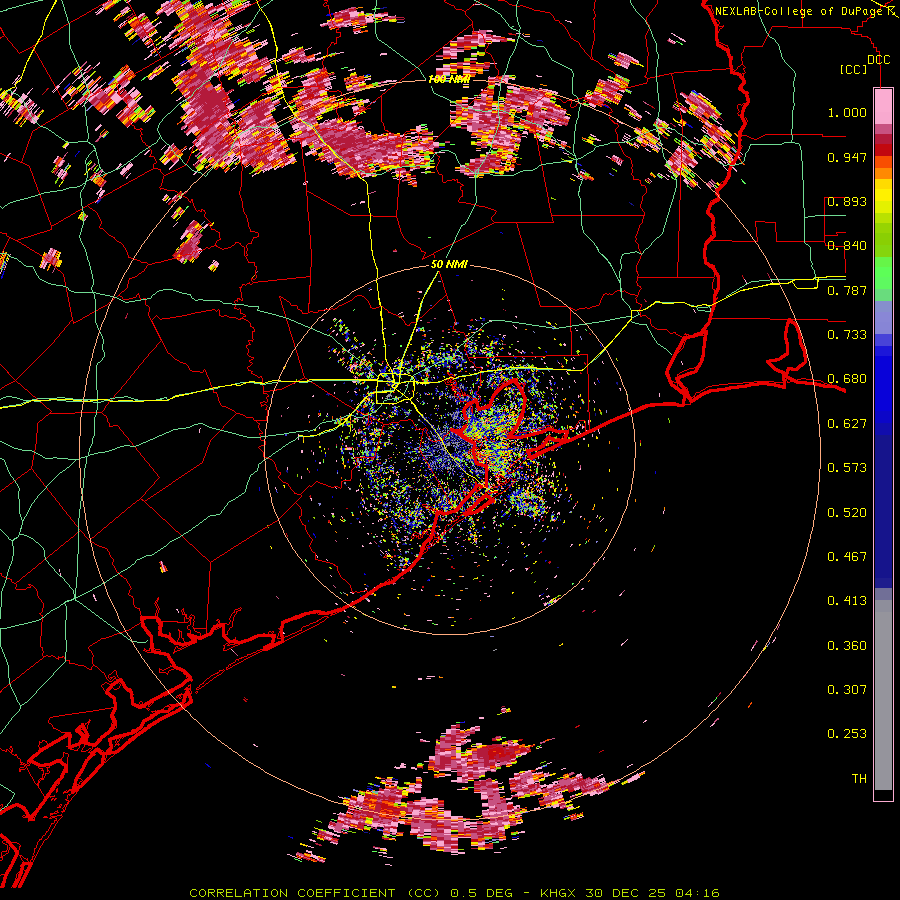This screenshot has width=900, height=900.
Task: Click the "0.5 DEG" elevation text in the caption
Action: click(484, 893)
